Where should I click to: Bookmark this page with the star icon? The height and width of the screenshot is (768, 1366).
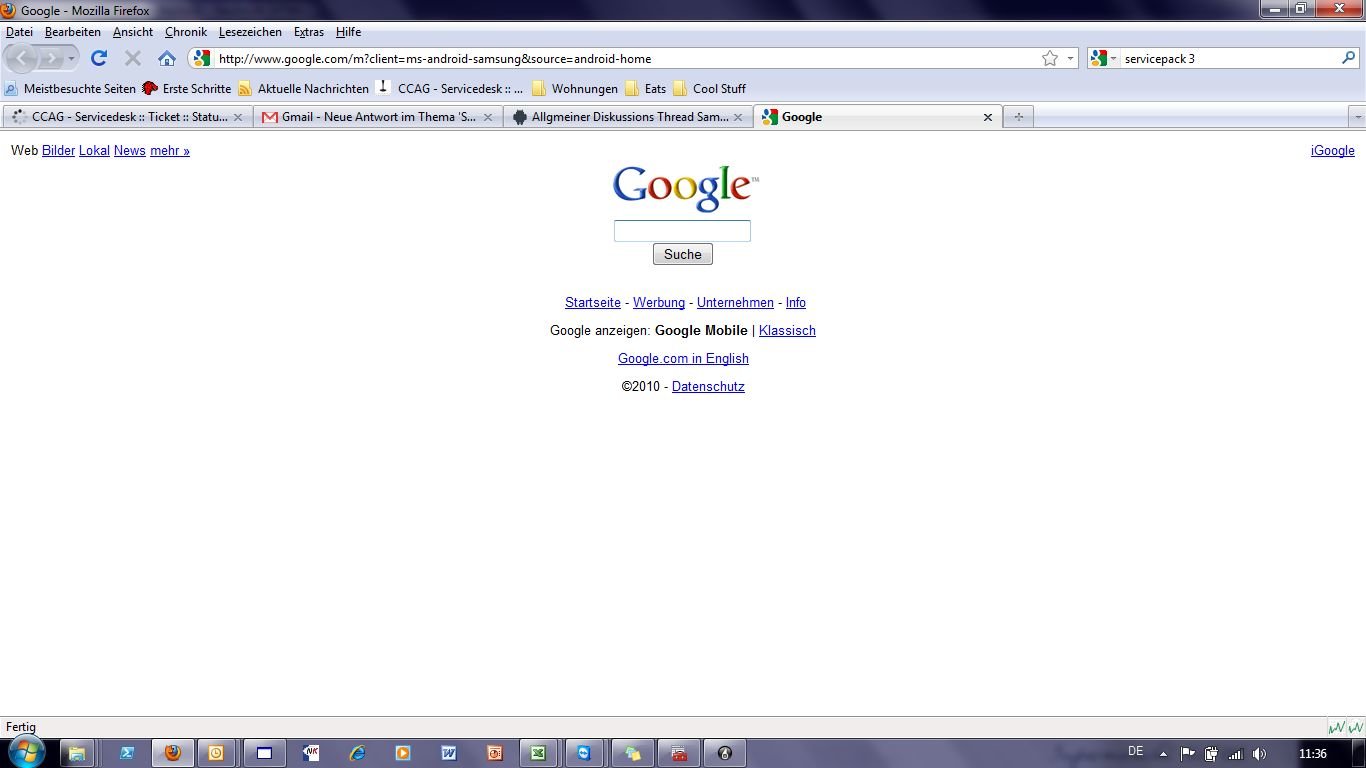(1050, 58)
